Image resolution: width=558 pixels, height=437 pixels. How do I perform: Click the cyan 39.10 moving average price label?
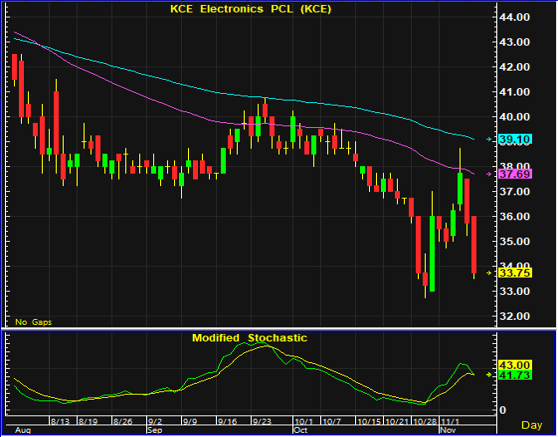click(x=515, y=139)
